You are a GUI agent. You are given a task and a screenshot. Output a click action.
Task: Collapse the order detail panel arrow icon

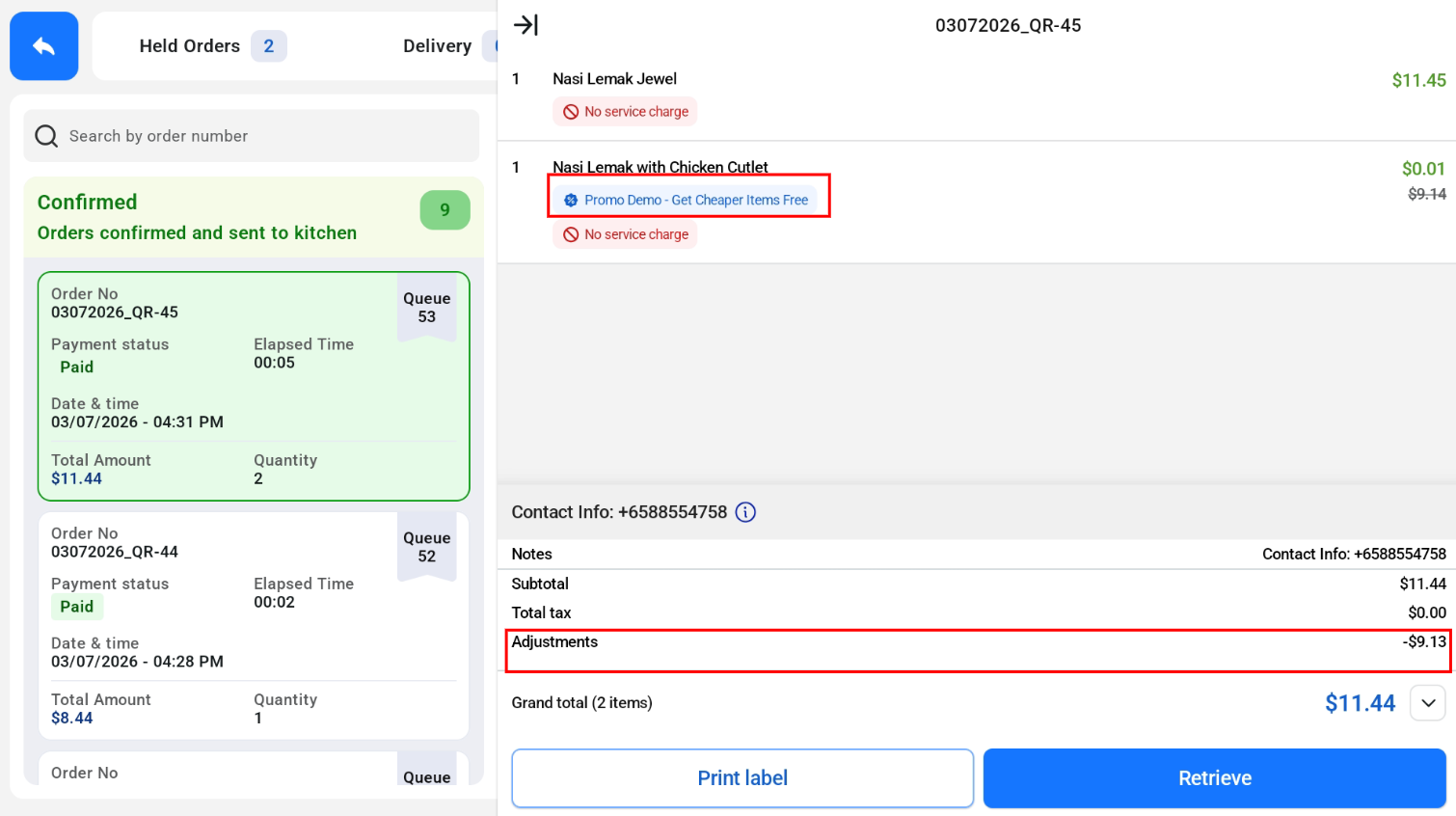526,25
